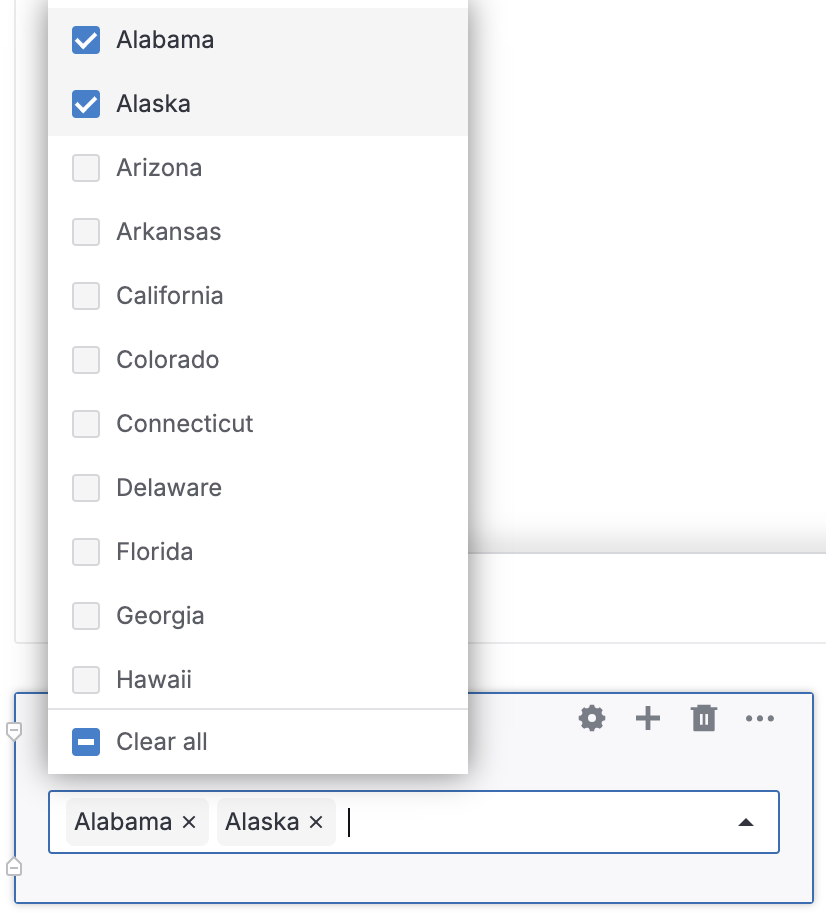Check the California checkbox
826x914 pixels.
coord(86,296)
